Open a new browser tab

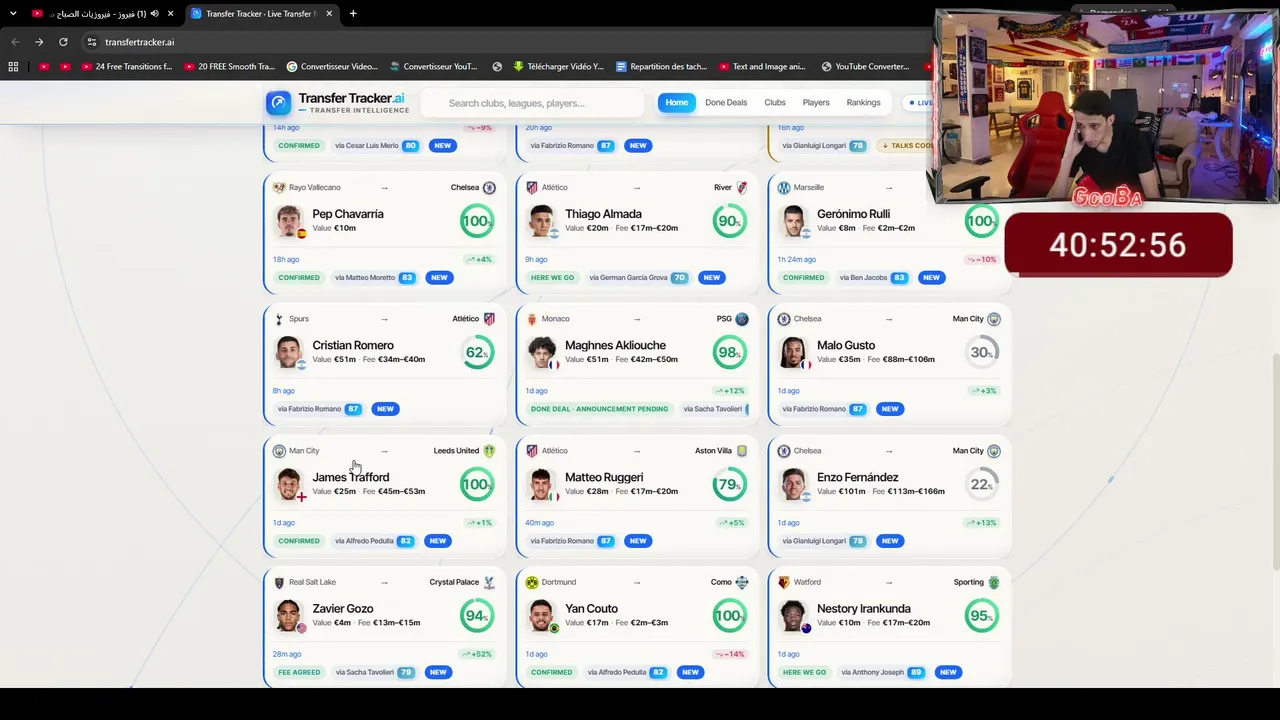point(353,14)
